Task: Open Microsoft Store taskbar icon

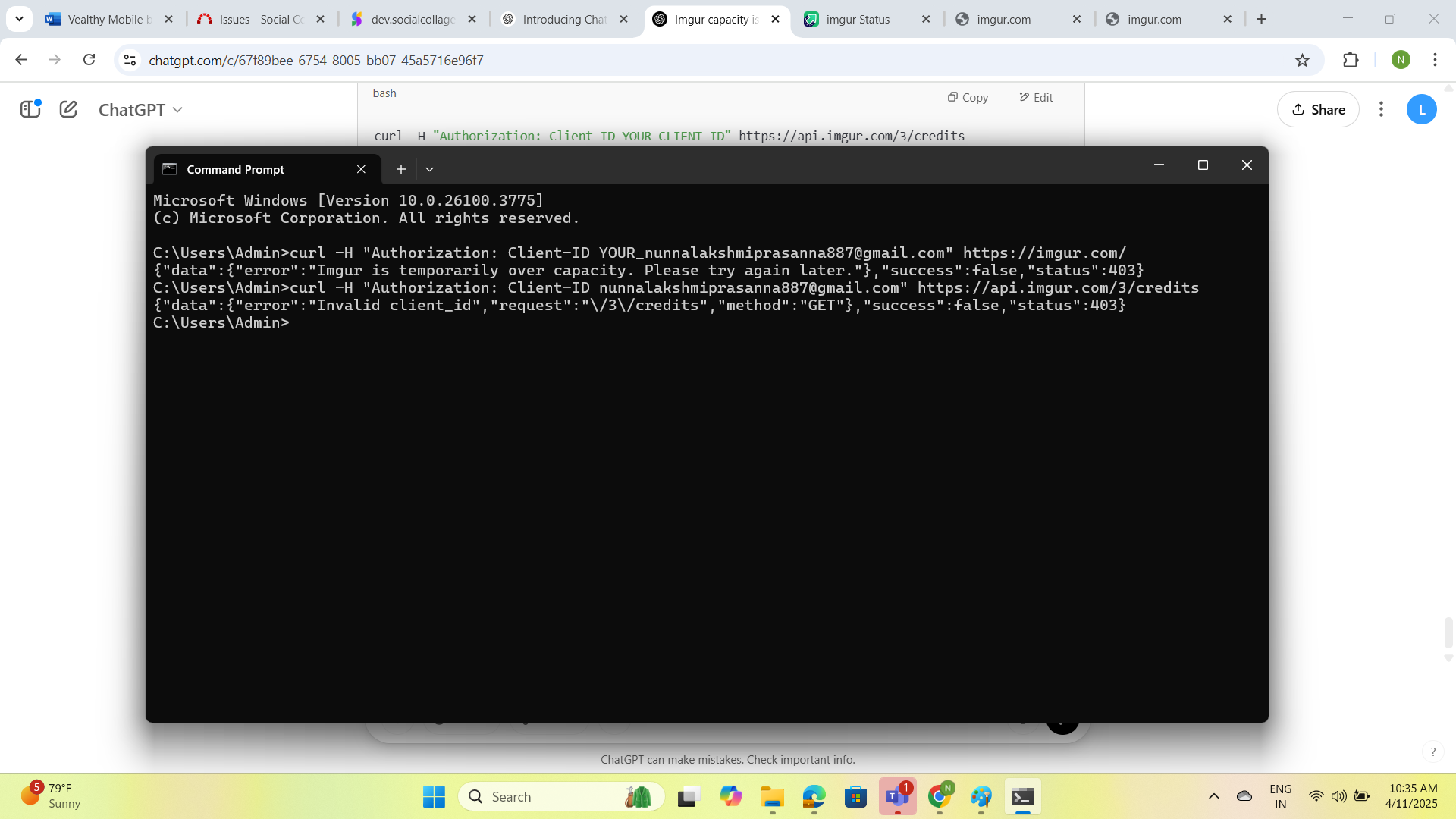Action: click(855, 796)
